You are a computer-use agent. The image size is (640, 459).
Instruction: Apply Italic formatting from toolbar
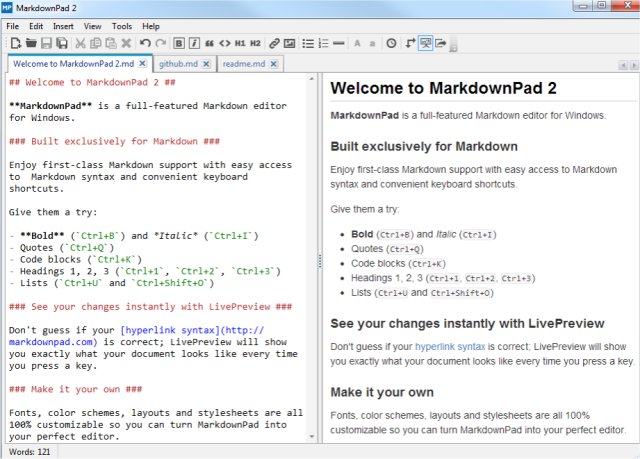click(194, 43)
